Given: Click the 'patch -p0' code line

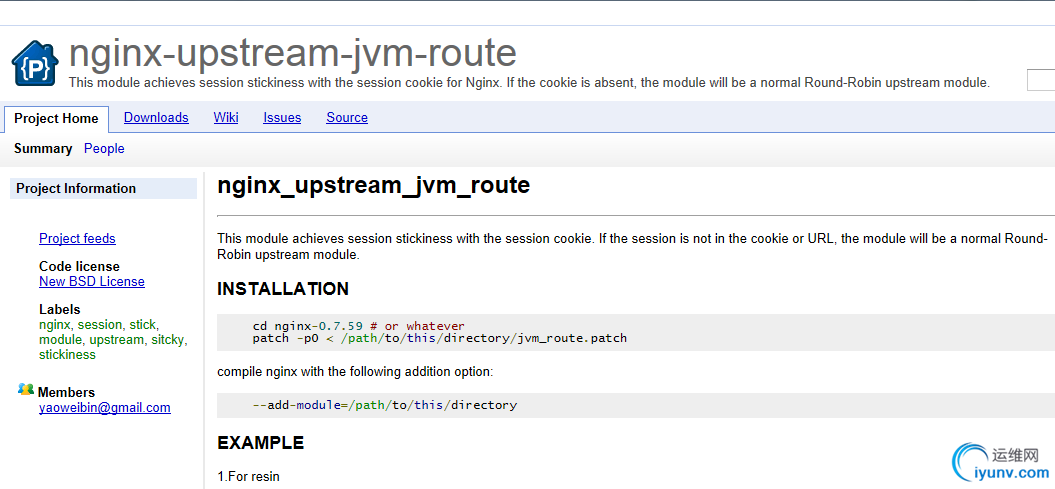Looking at the screenshot, I should point(440,338).
